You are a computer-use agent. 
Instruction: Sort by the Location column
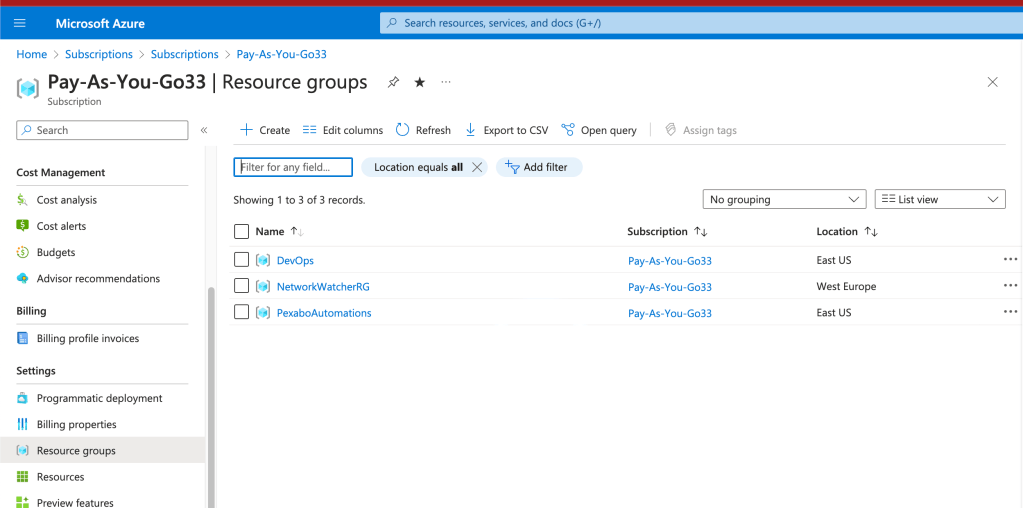pyautogui.click(x=847, y=232)
